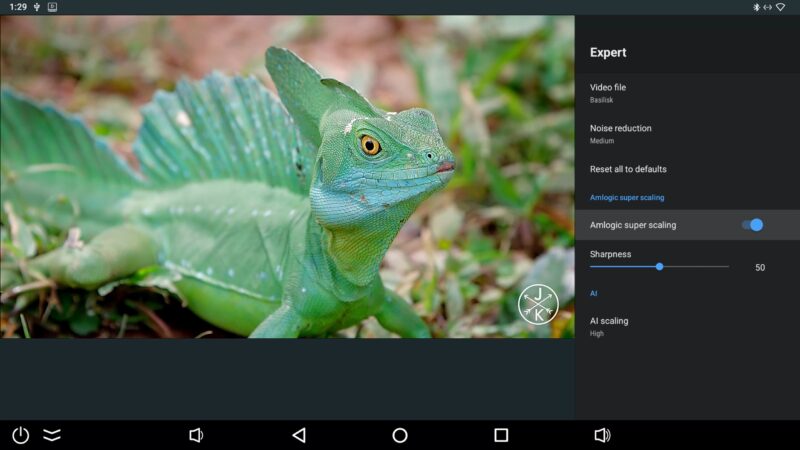Click the Bluetooth status icon
The width and height of the screenshot is (800, 450).
(757, 7)
